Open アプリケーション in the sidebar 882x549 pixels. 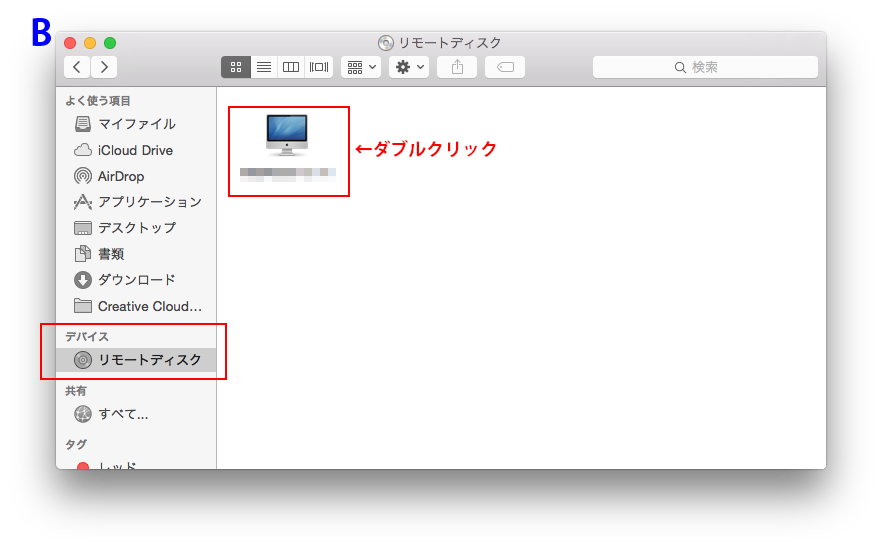(x=136, y=202)
